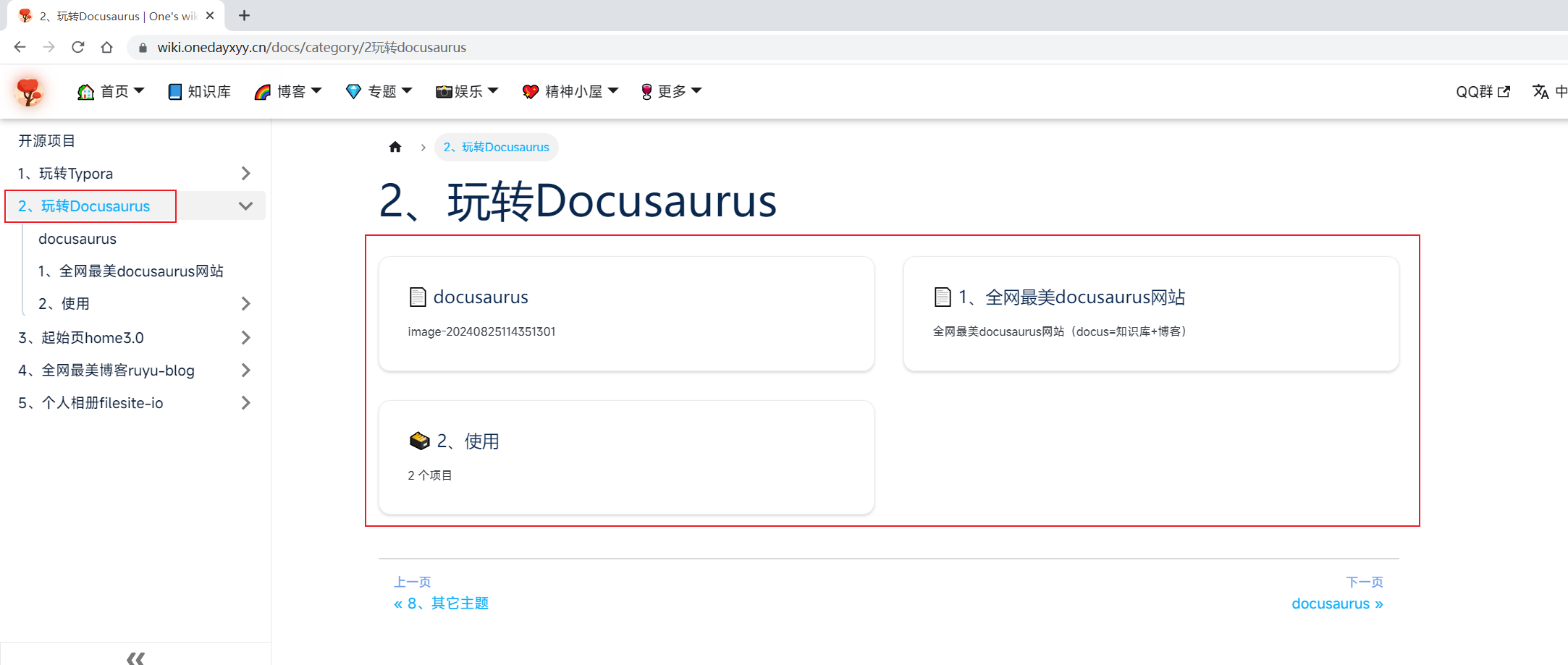Image resolution: width=1568 pixels, height=665 pixels.
Task: Click the camera icon beside 娱乐
Action: [444, 92]
